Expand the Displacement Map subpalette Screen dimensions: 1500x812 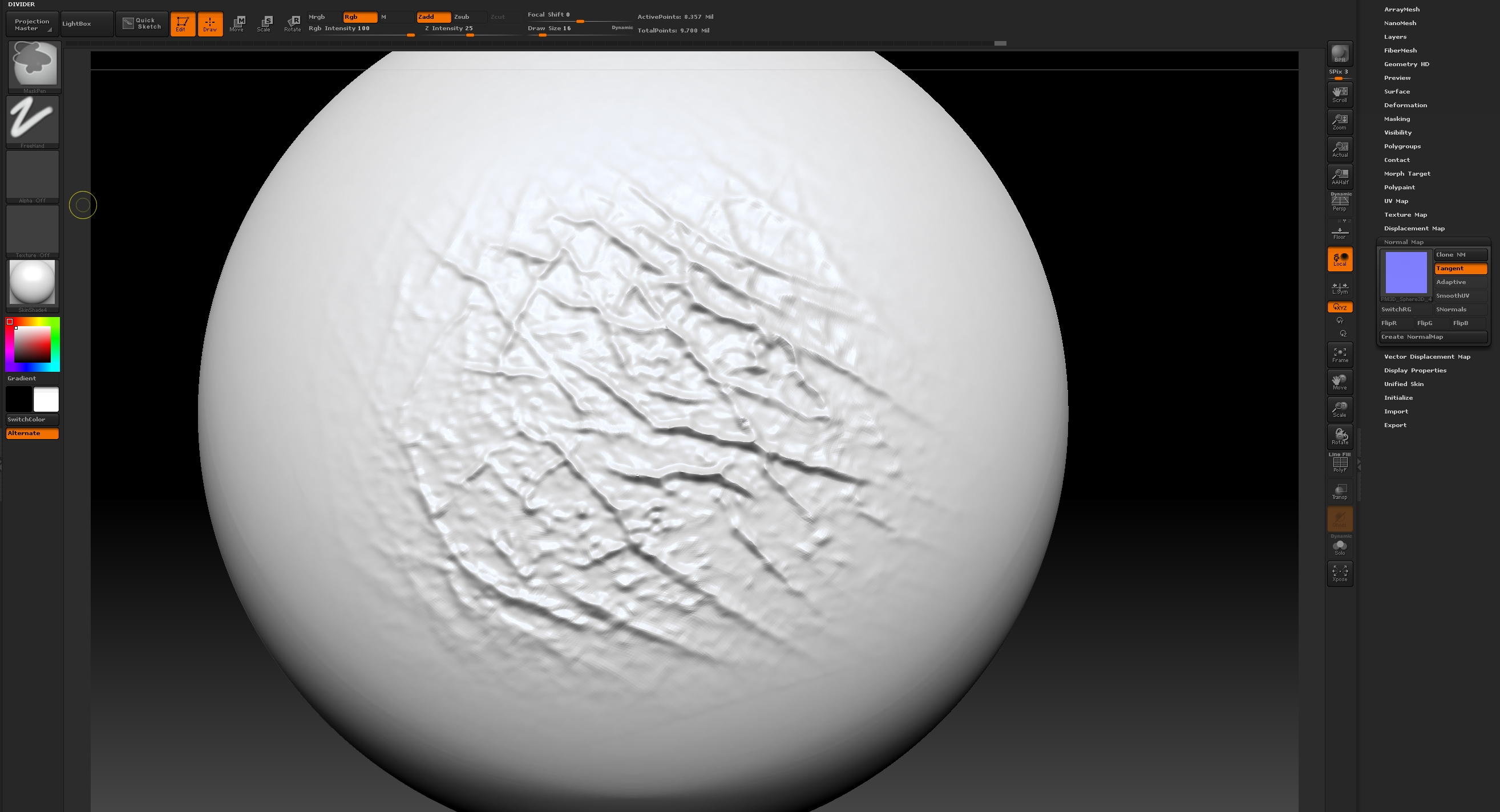(x=1414, y=228)
